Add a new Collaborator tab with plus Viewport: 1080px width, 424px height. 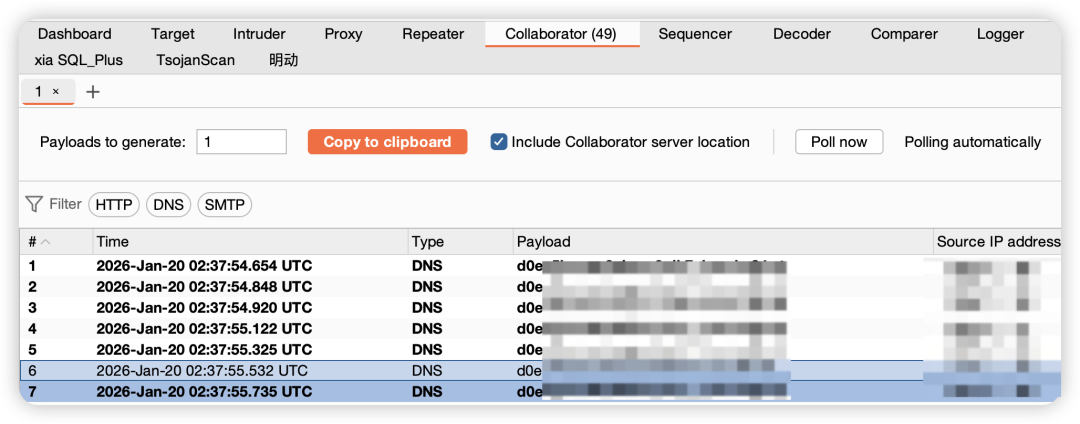(x=93, y=92)
